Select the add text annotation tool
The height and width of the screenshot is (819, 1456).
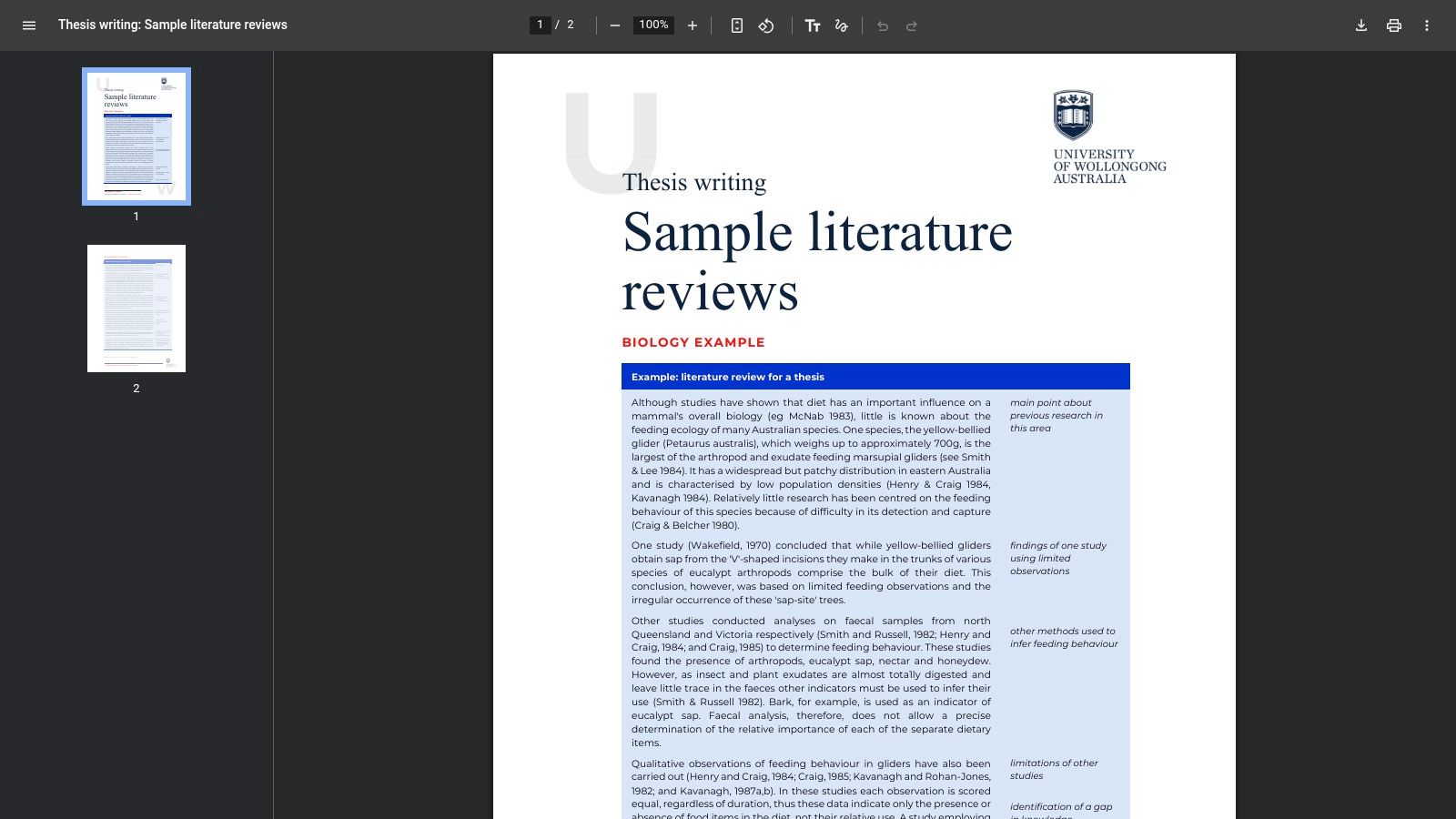pos(813,25)
